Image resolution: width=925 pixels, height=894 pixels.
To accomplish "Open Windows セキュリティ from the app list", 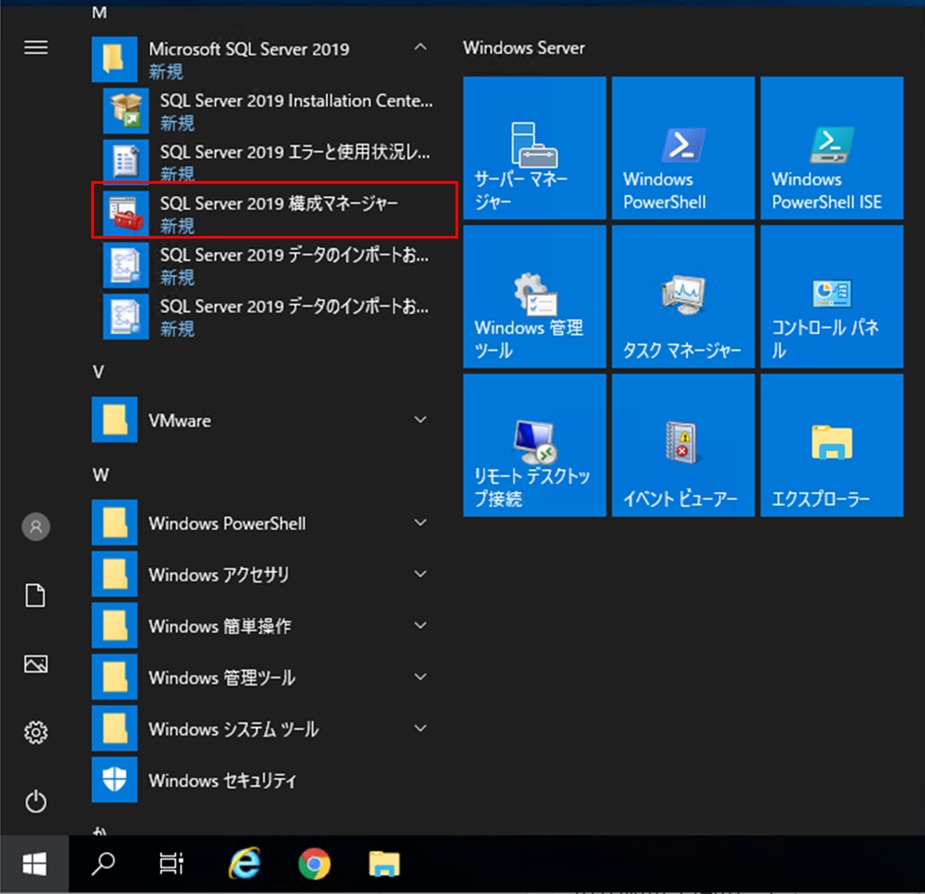I will (222, 781).
